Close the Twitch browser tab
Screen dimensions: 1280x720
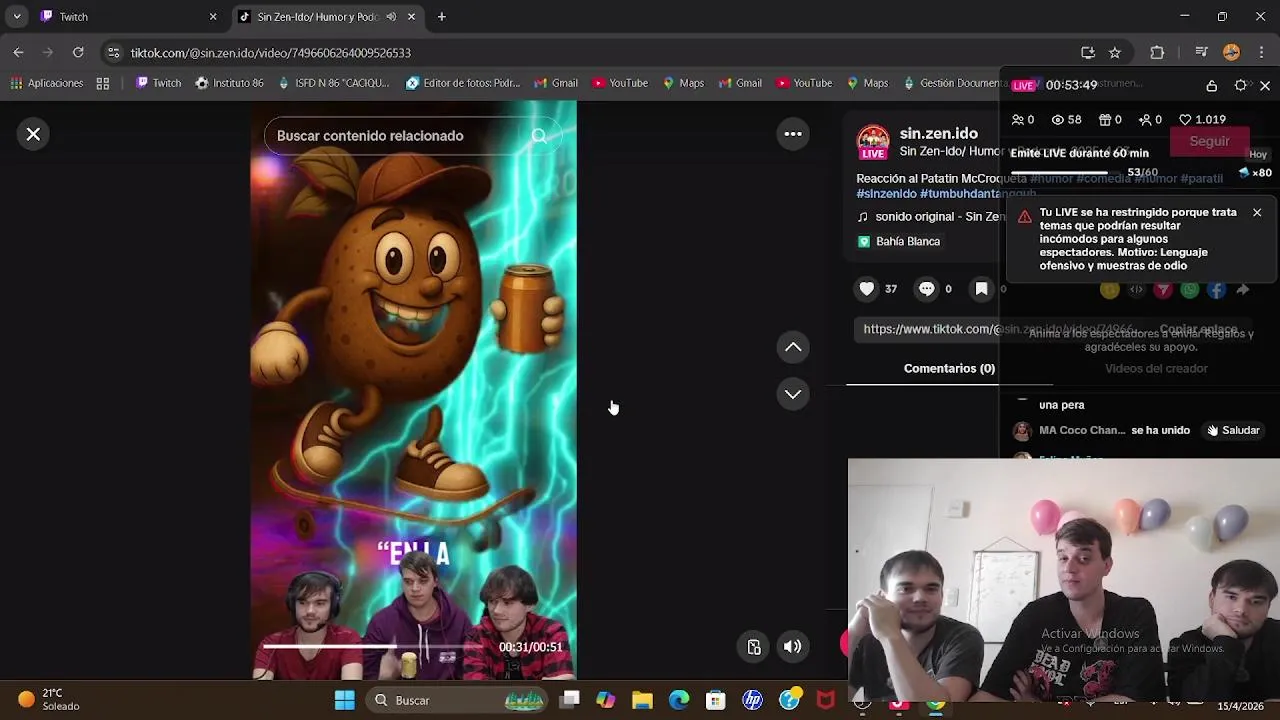point(212,17)
